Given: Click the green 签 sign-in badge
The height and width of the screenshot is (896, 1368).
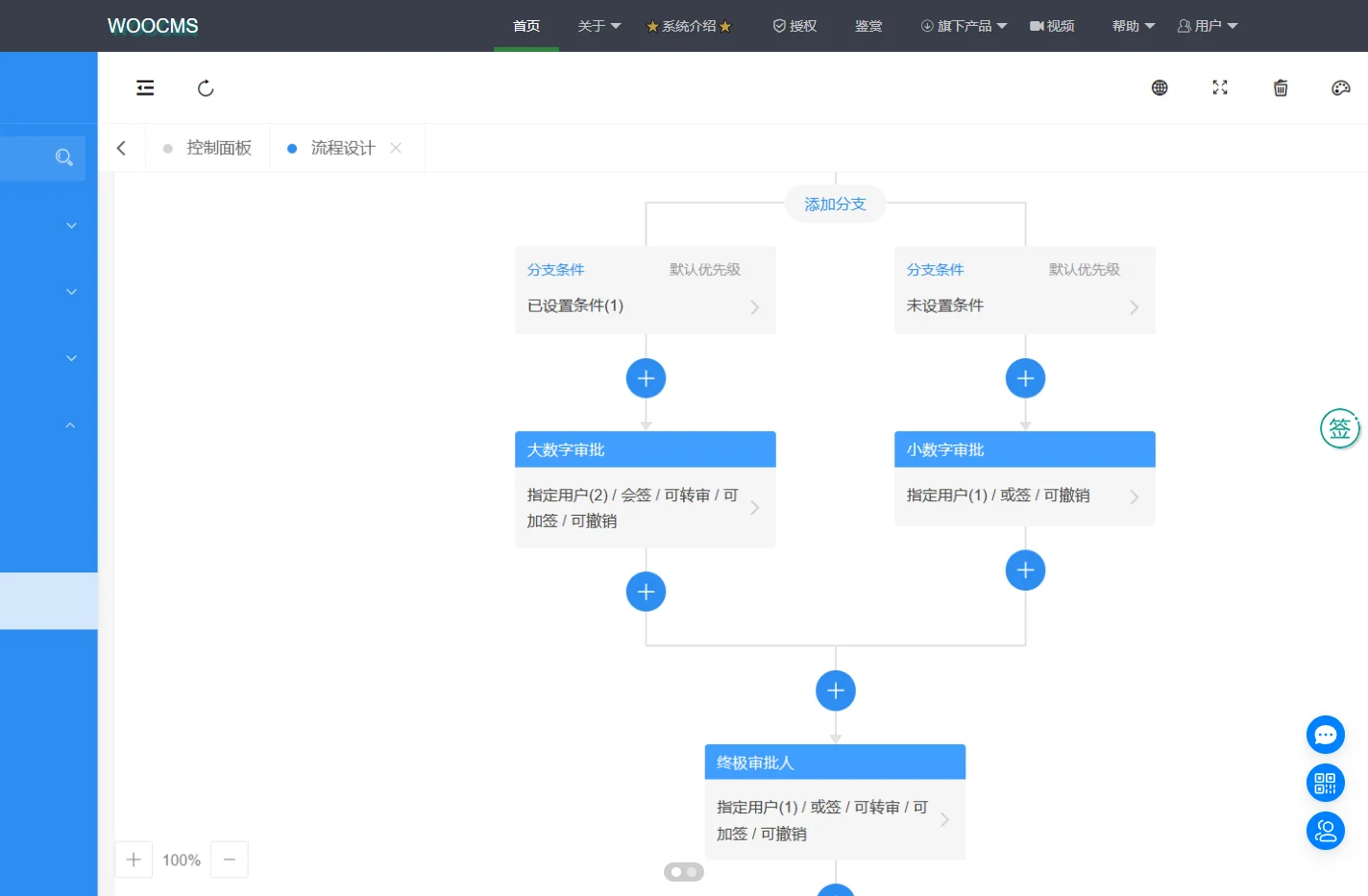Looking at the screenshot, I should (x=1339, y=428).
